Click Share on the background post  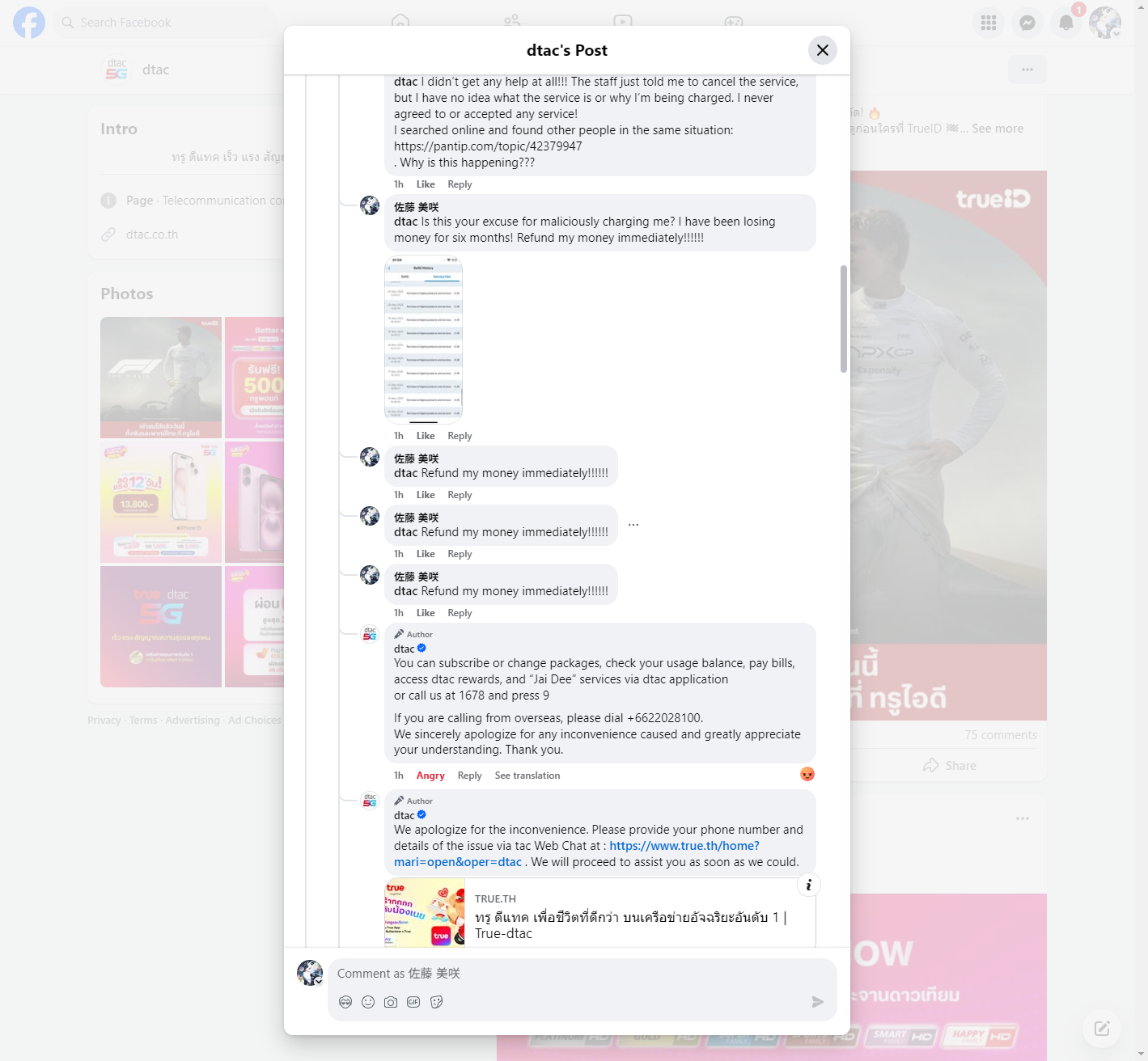tap(950, 766)
